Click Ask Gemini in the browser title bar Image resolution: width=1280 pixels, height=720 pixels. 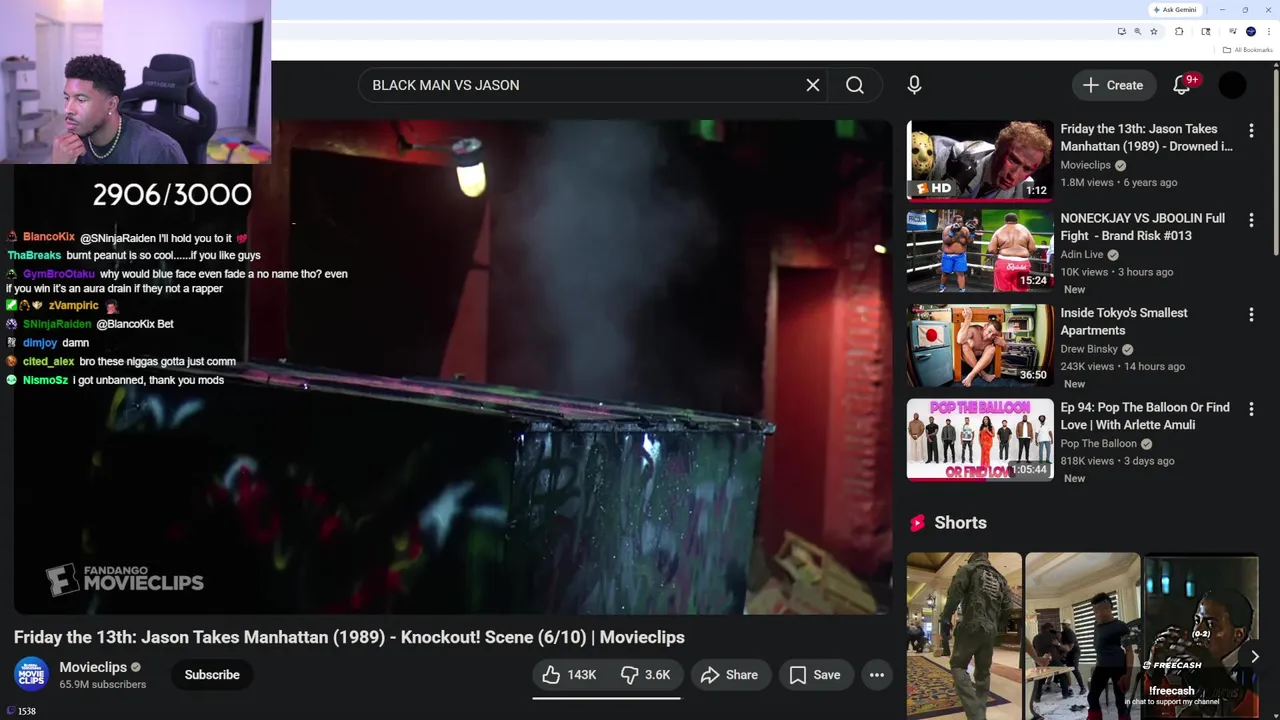coord(1175,9)
